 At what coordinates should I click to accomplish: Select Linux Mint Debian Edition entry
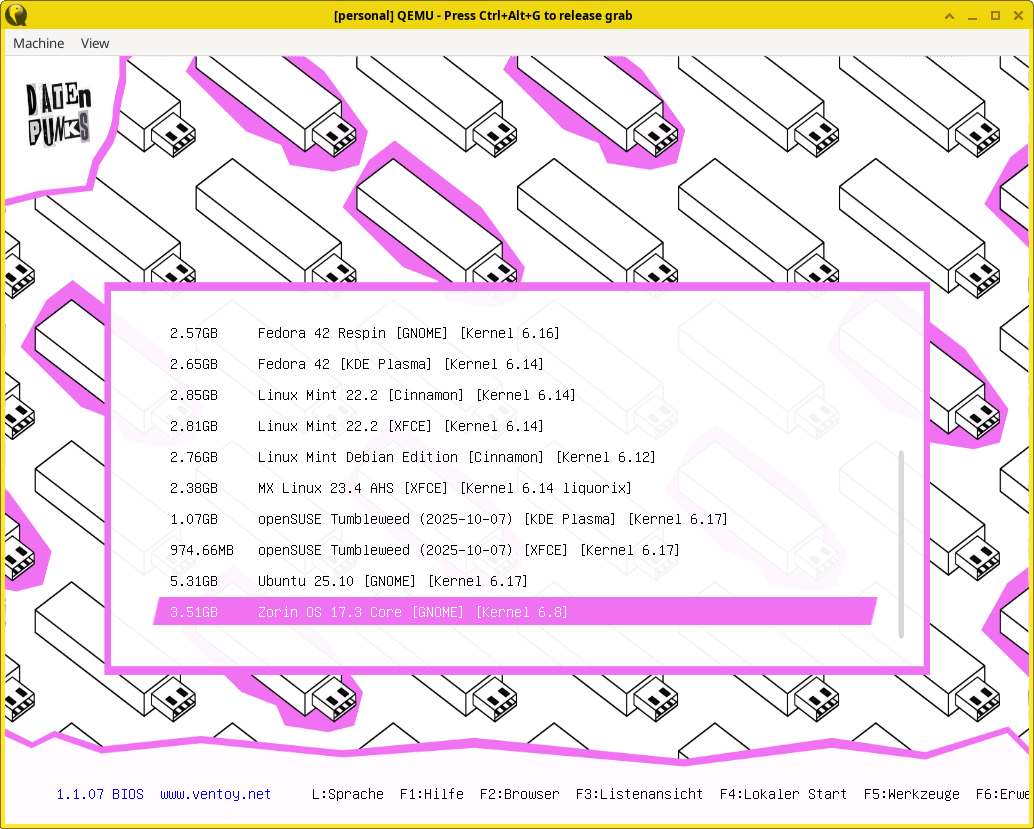tap(456, 457)
